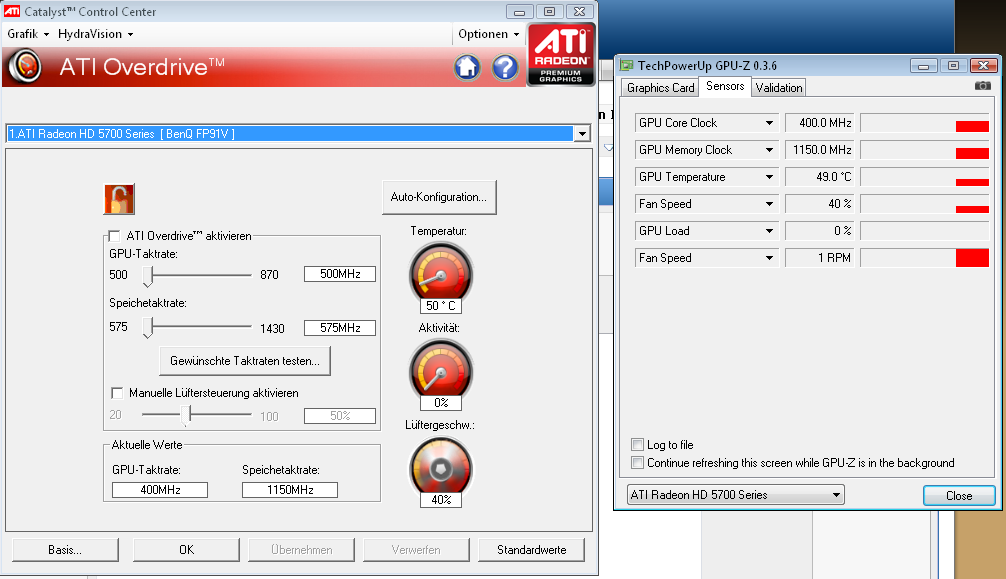This screenshot has width=1006, height=579.
Task: Click the fan speed slider thumb
Action: click(187, 416)
